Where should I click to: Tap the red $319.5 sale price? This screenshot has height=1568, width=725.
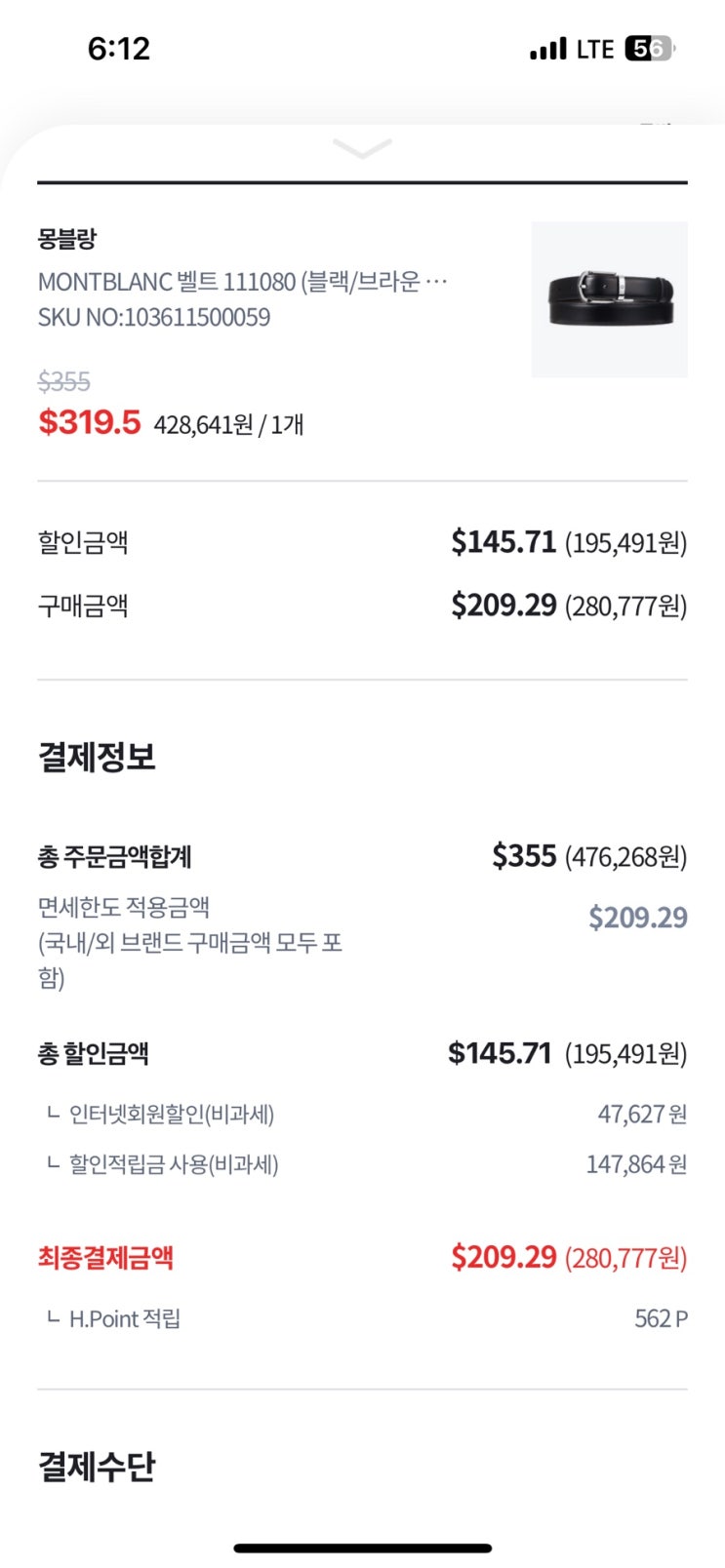pos(90,422)
